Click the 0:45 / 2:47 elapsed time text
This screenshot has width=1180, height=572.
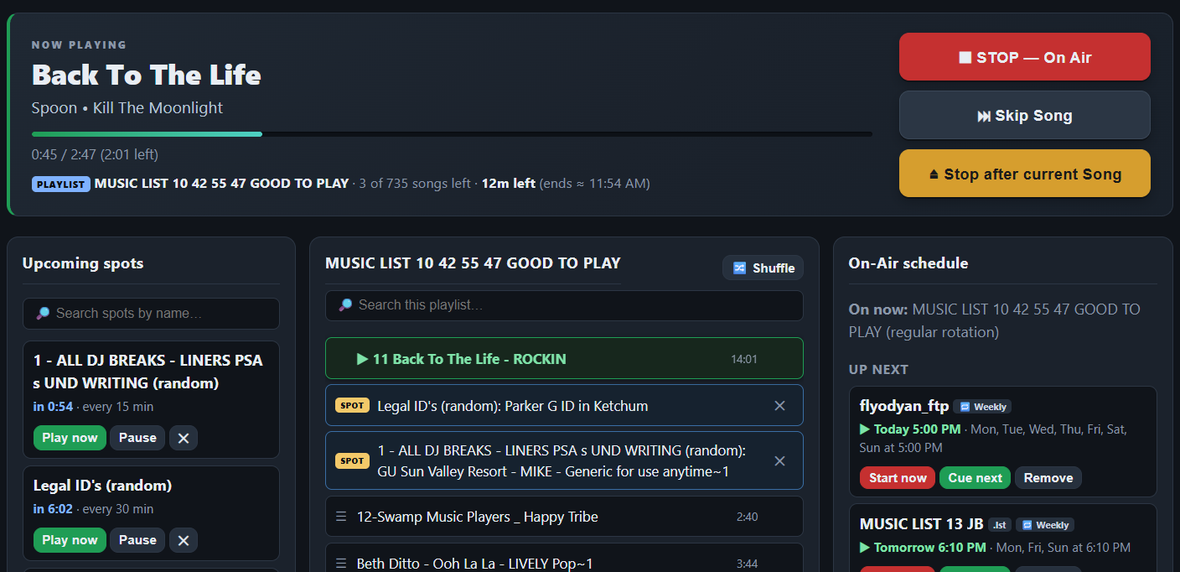(95, 154)
